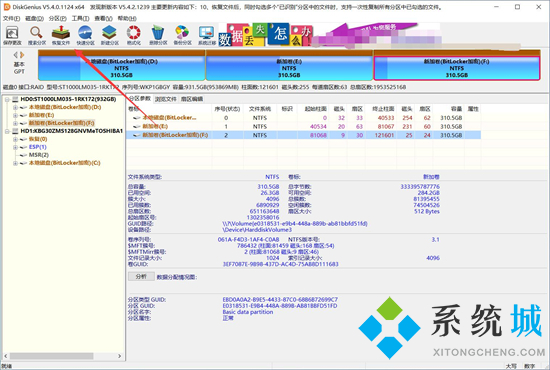Expand the 恢复(0) tree node
The width and height of the screenshot is (550, 370).
(x=15, y=140)
